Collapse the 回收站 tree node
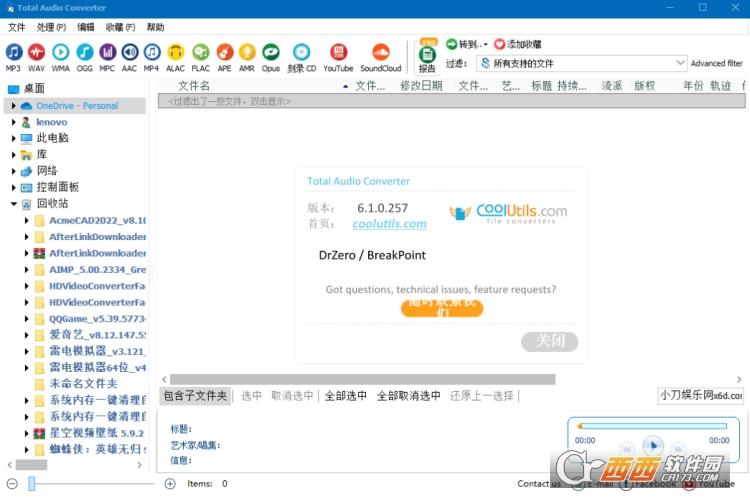750x498 pixels. coord(13,203)
